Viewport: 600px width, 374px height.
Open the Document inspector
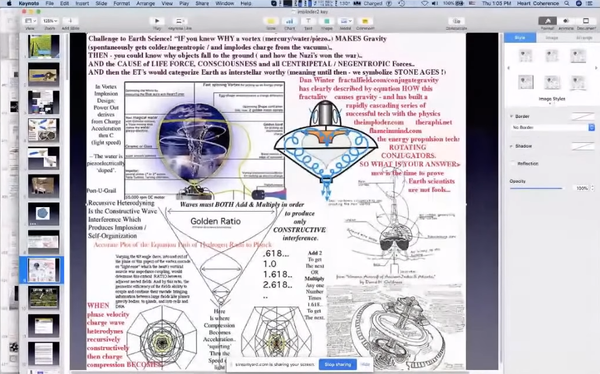click(586, 21)
